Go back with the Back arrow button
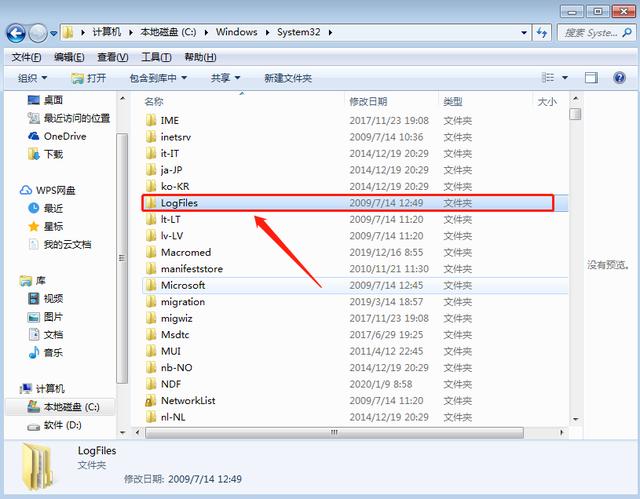 click(16, 33)
